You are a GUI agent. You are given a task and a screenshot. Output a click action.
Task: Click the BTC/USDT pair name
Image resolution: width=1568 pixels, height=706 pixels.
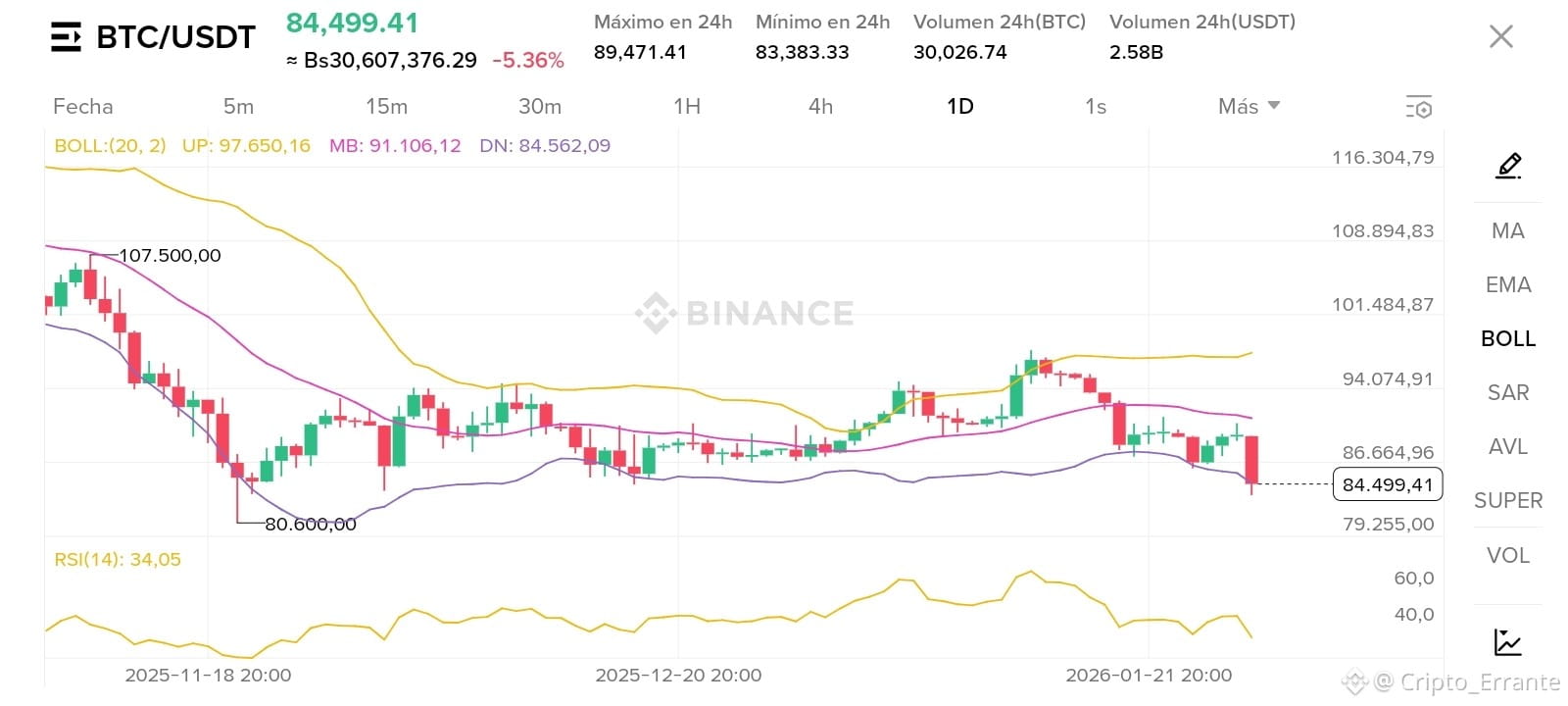(176, 37)
